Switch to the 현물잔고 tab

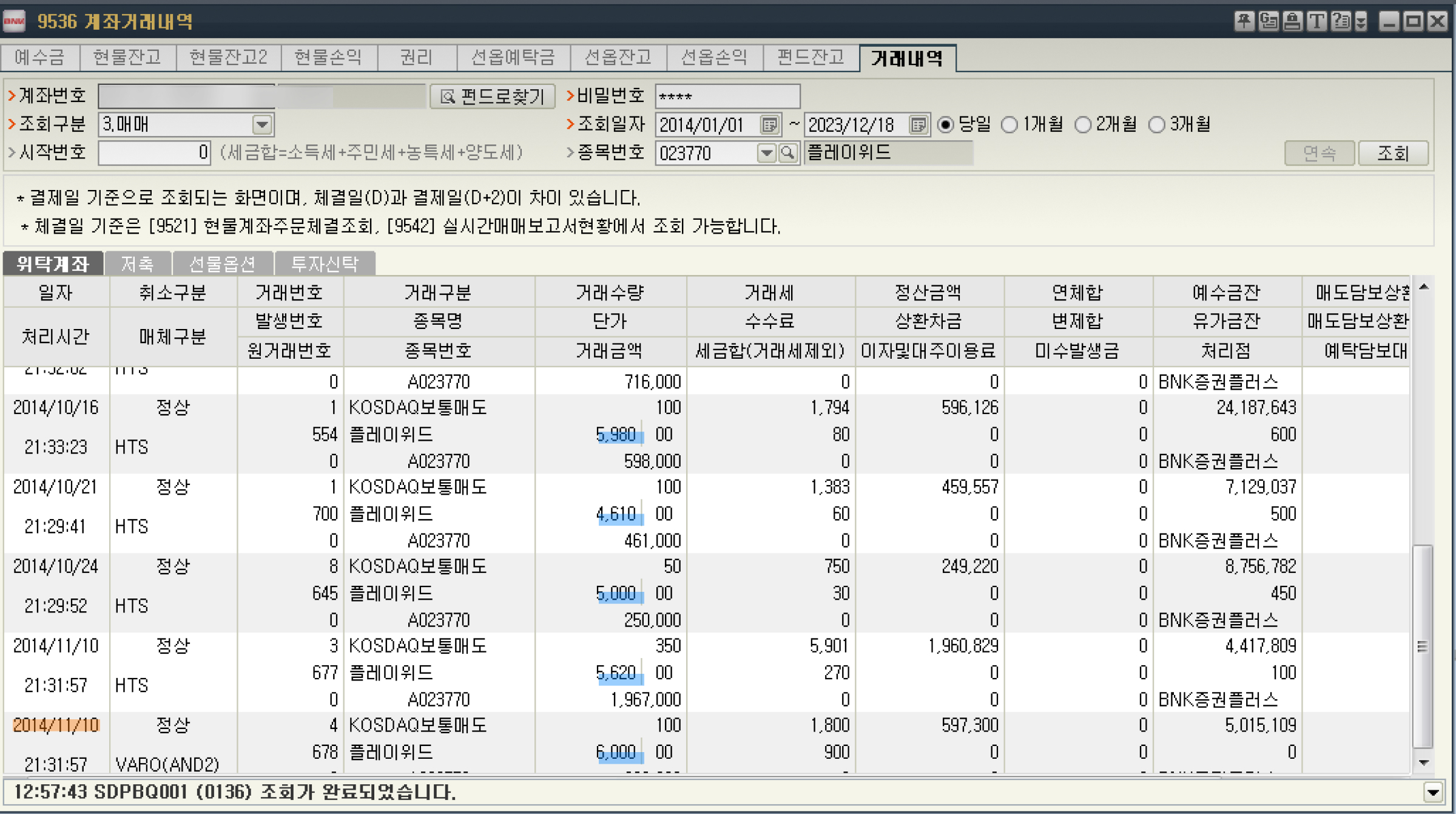[127, 58]
